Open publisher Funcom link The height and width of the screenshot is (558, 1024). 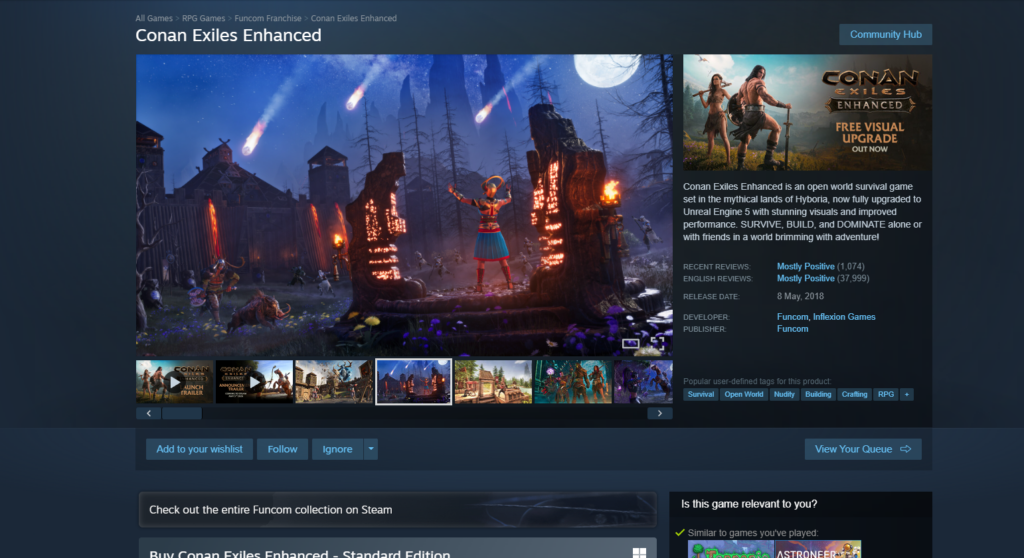tap(792, 329)
